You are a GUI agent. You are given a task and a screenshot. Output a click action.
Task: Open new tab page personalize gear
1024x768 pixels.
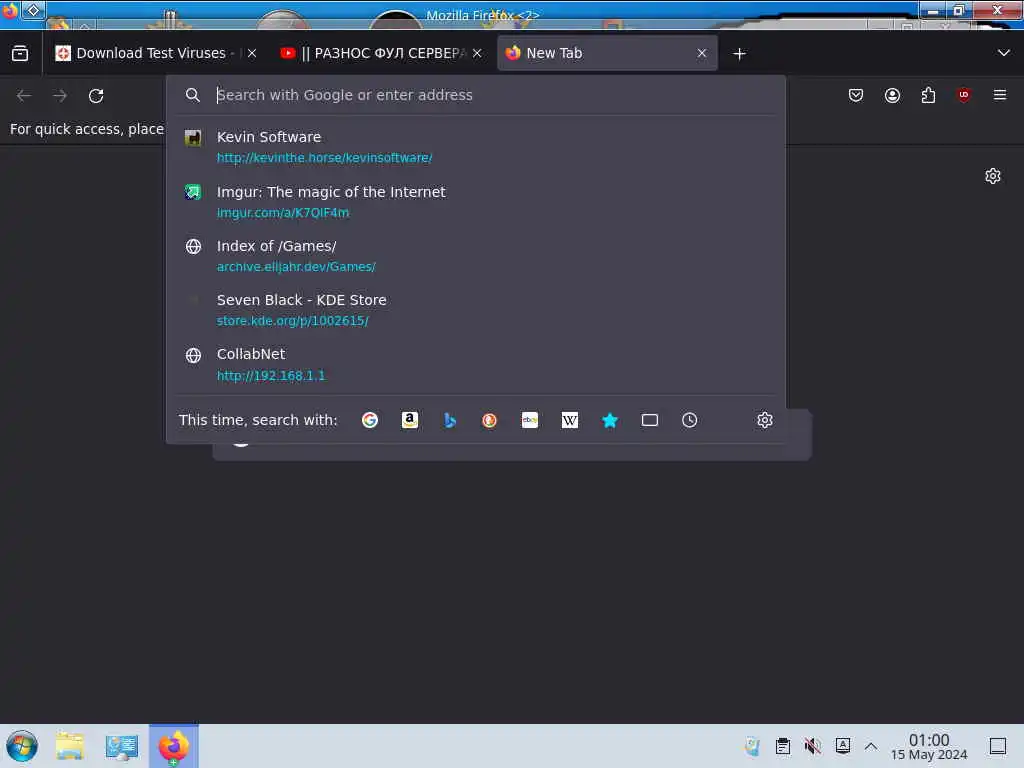coord(993,176)
